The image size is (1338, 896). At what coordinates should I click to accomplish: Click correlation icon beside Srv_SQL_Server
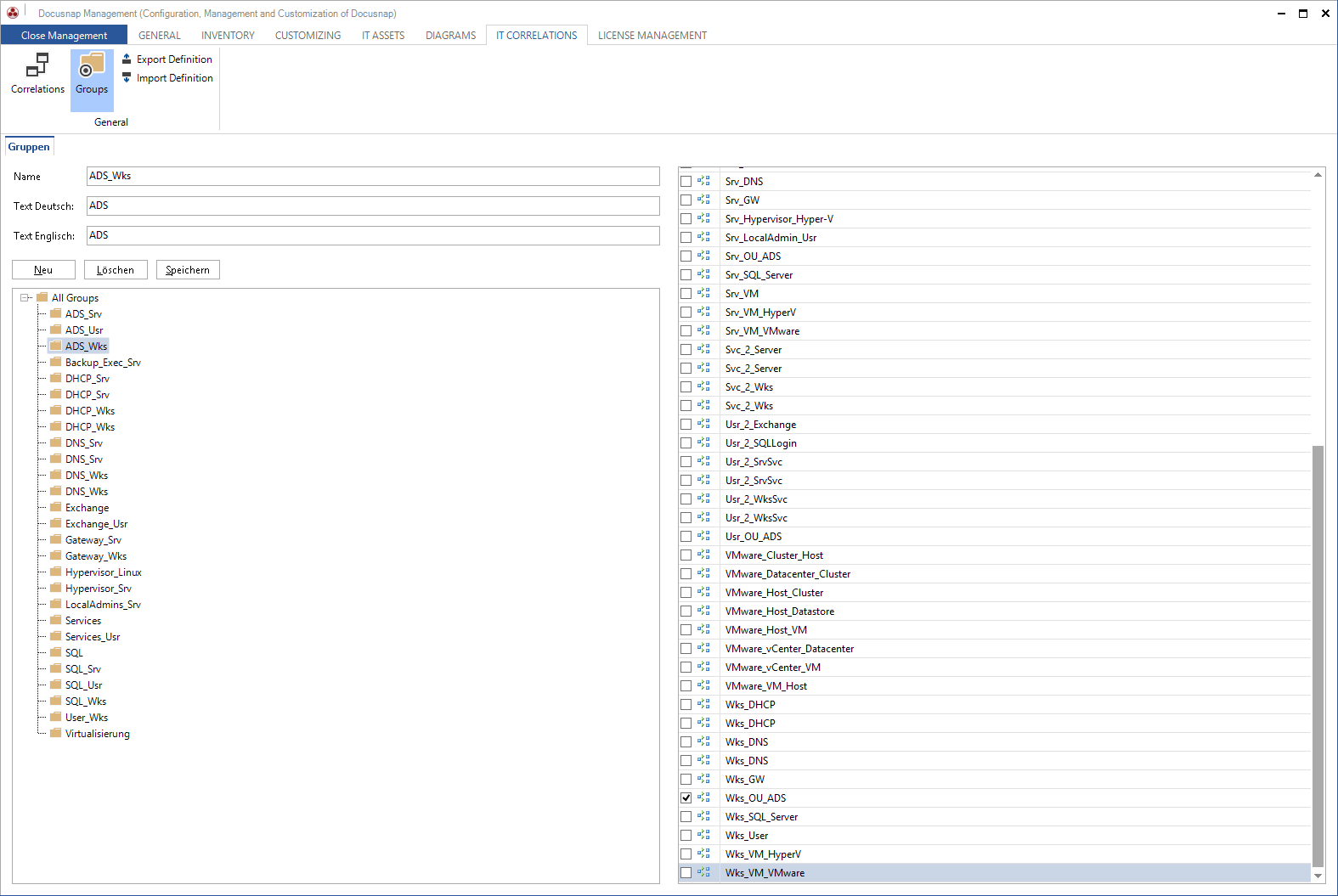click(703, 274)
